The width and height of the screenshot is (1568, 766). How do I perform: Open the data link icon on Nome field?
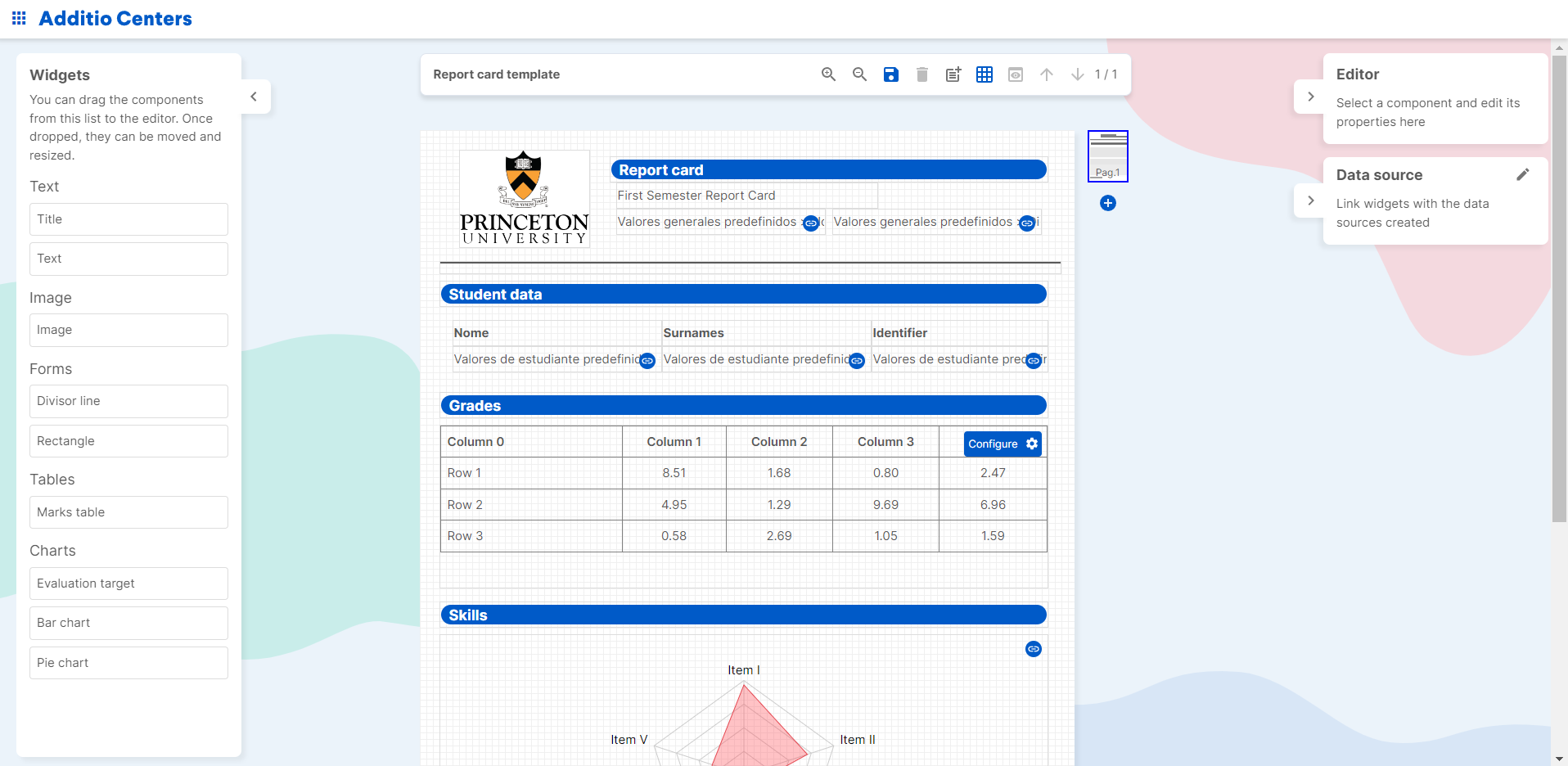coord(647,361)
